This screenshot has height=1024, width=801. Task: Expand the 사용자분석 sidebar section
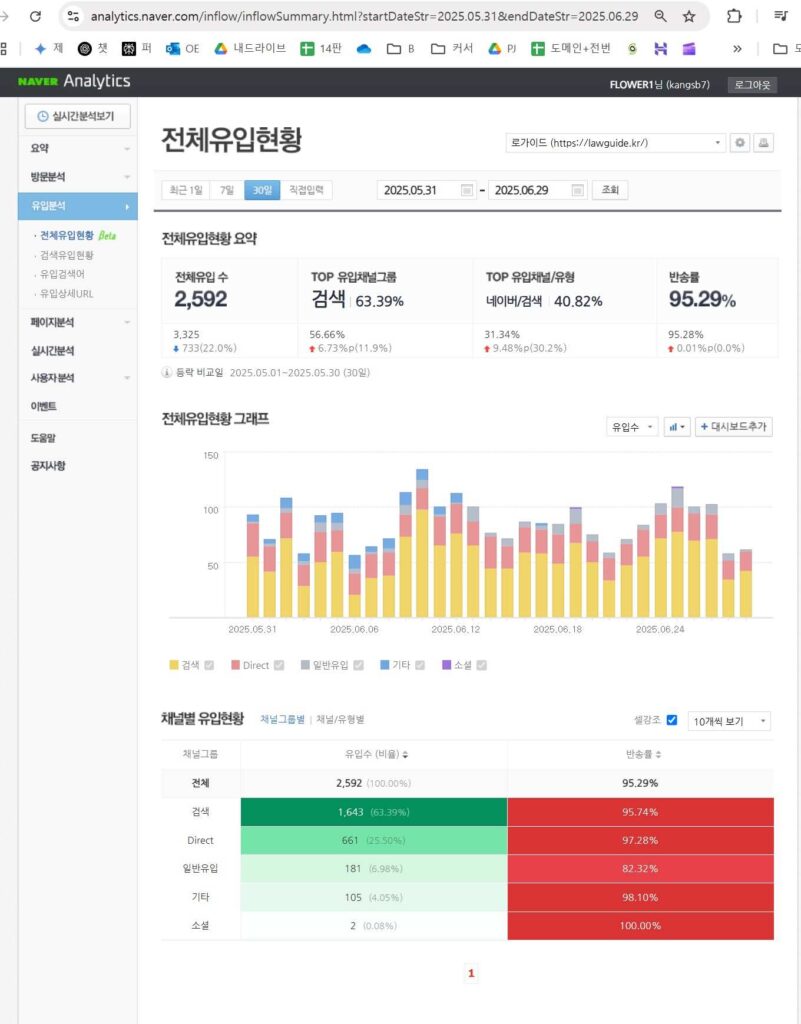point(78,377)
